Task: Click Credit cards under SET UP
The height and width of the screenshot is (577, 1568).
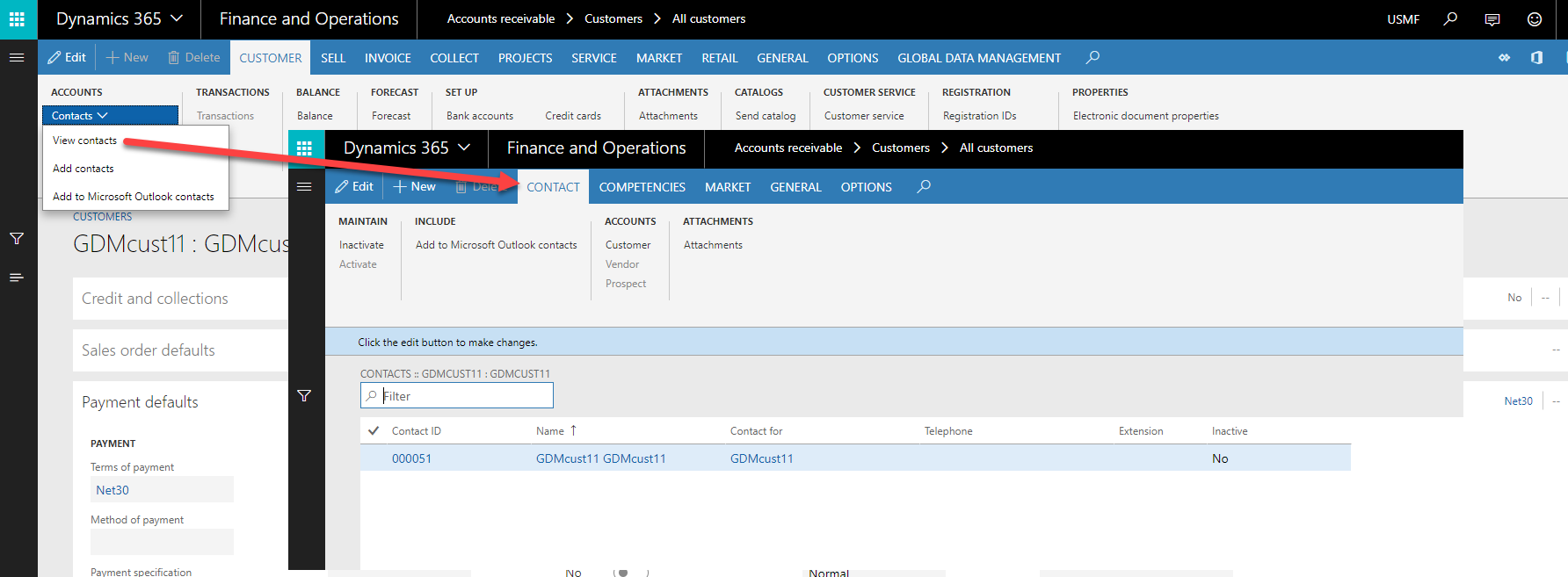Action: point(573,116)
